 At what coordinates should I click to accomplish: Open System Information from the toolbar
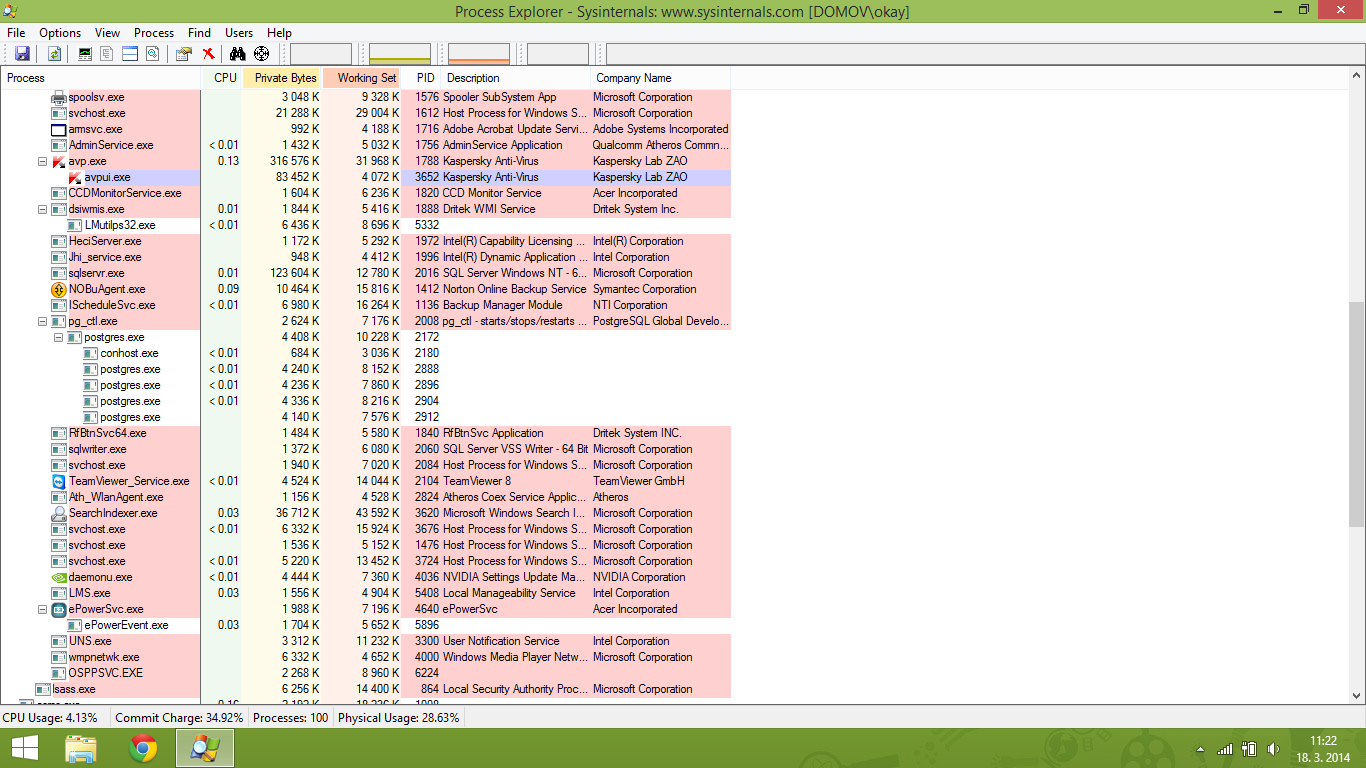tap(86, 54)
